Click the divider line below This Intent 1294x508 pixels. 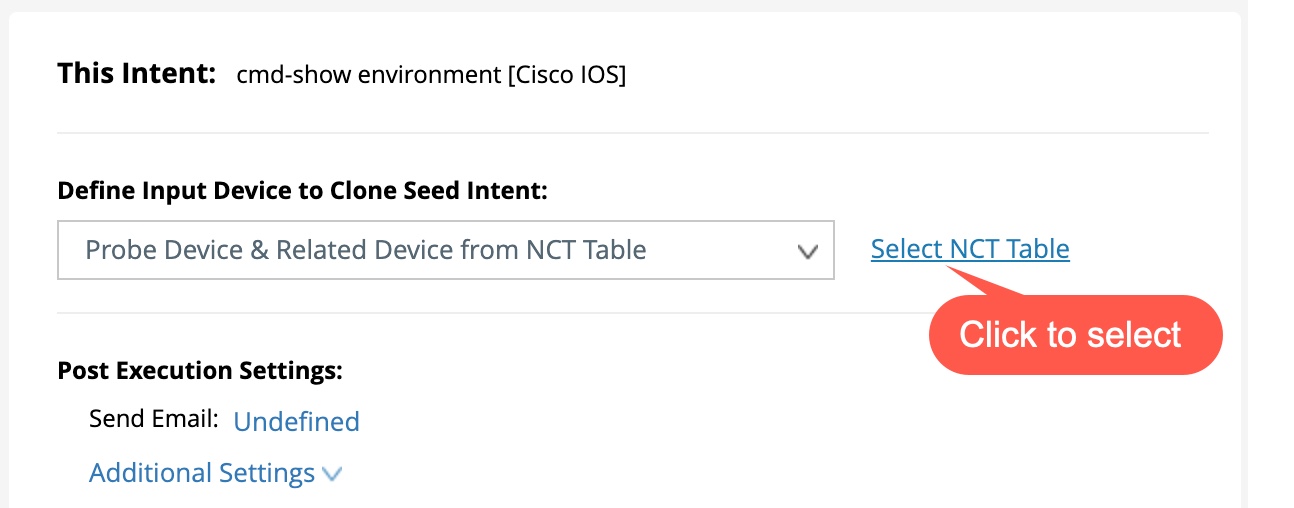point(632,133)
